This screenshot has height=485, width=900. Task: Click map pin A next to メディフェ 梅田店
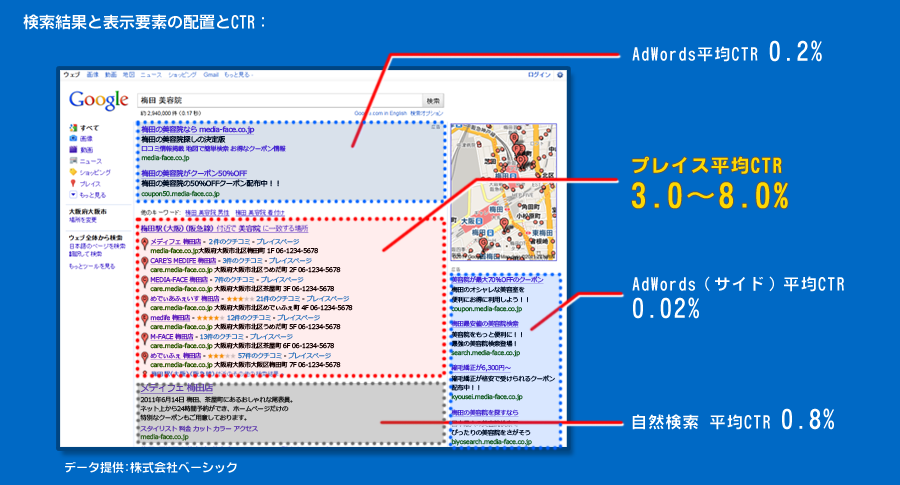coord(145,244)
